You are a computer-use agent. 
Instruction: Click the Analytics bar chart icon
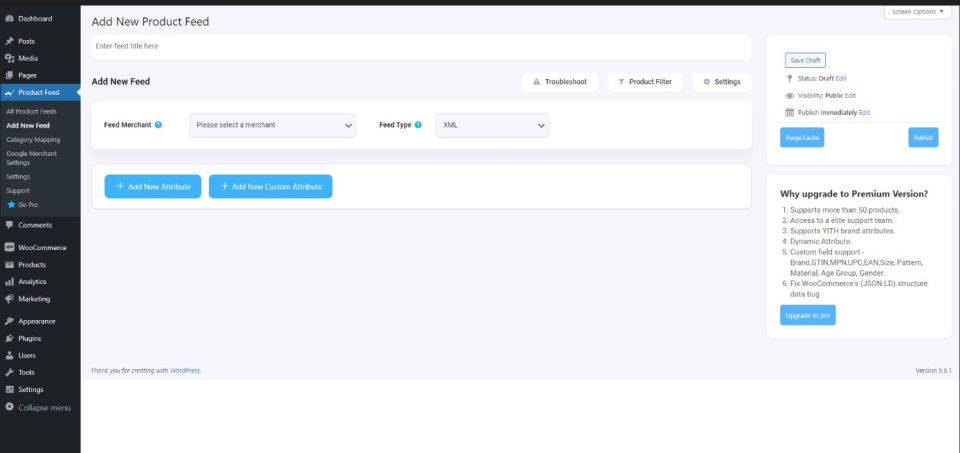[9, 282]
